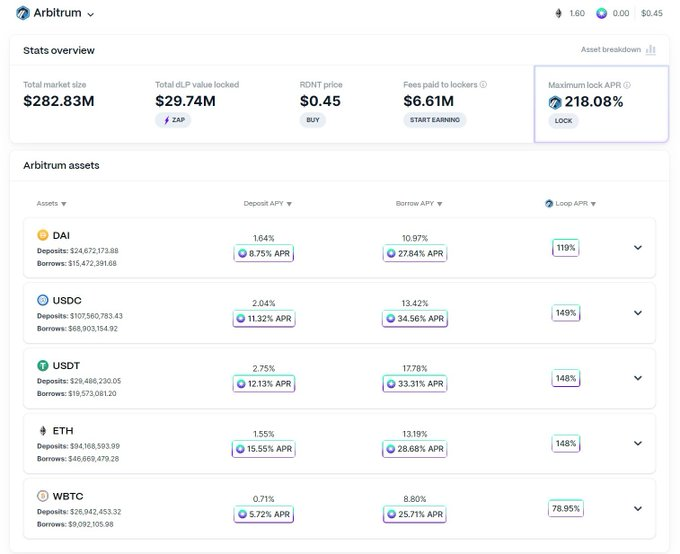Click the DAI 119% loop APR badge
680x554 pixels.
[566, 248]
